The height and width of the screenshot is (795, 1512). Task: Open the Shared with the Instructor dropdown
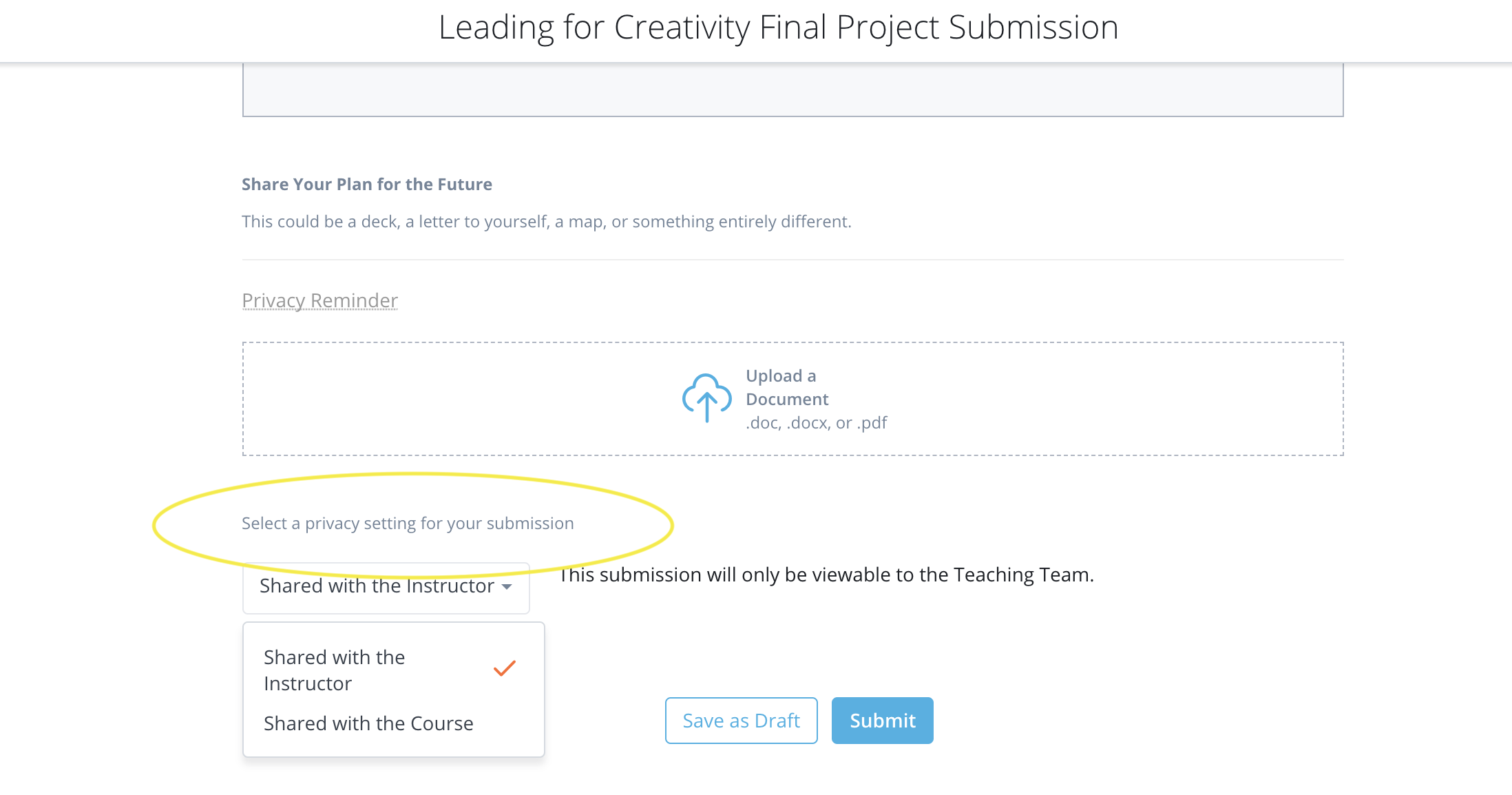pyautogui.click(x=386, y=587)
